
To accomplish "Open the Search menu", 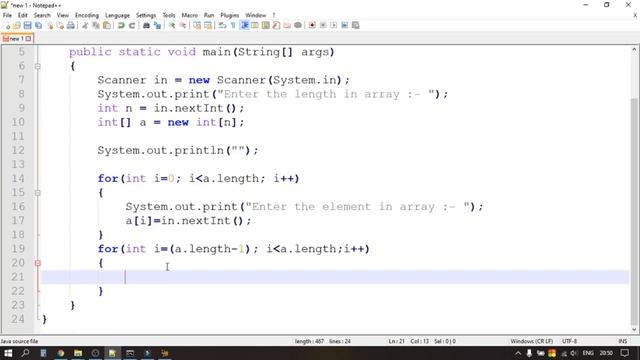I will coord(42,15).
